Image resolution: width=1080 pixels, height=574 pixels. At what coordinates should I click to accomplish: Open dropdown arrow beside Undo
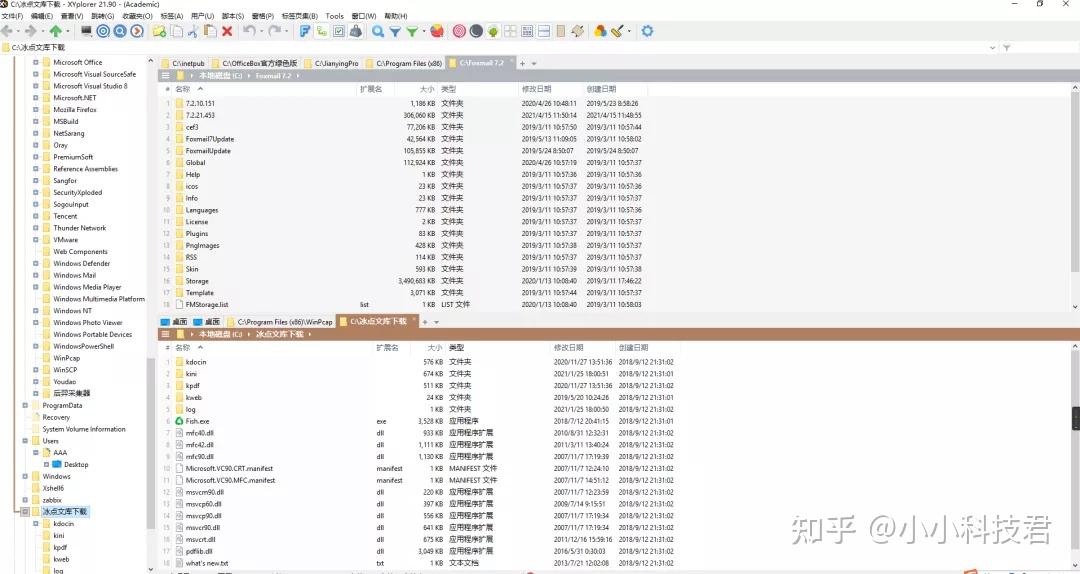[x=261, y=31]
